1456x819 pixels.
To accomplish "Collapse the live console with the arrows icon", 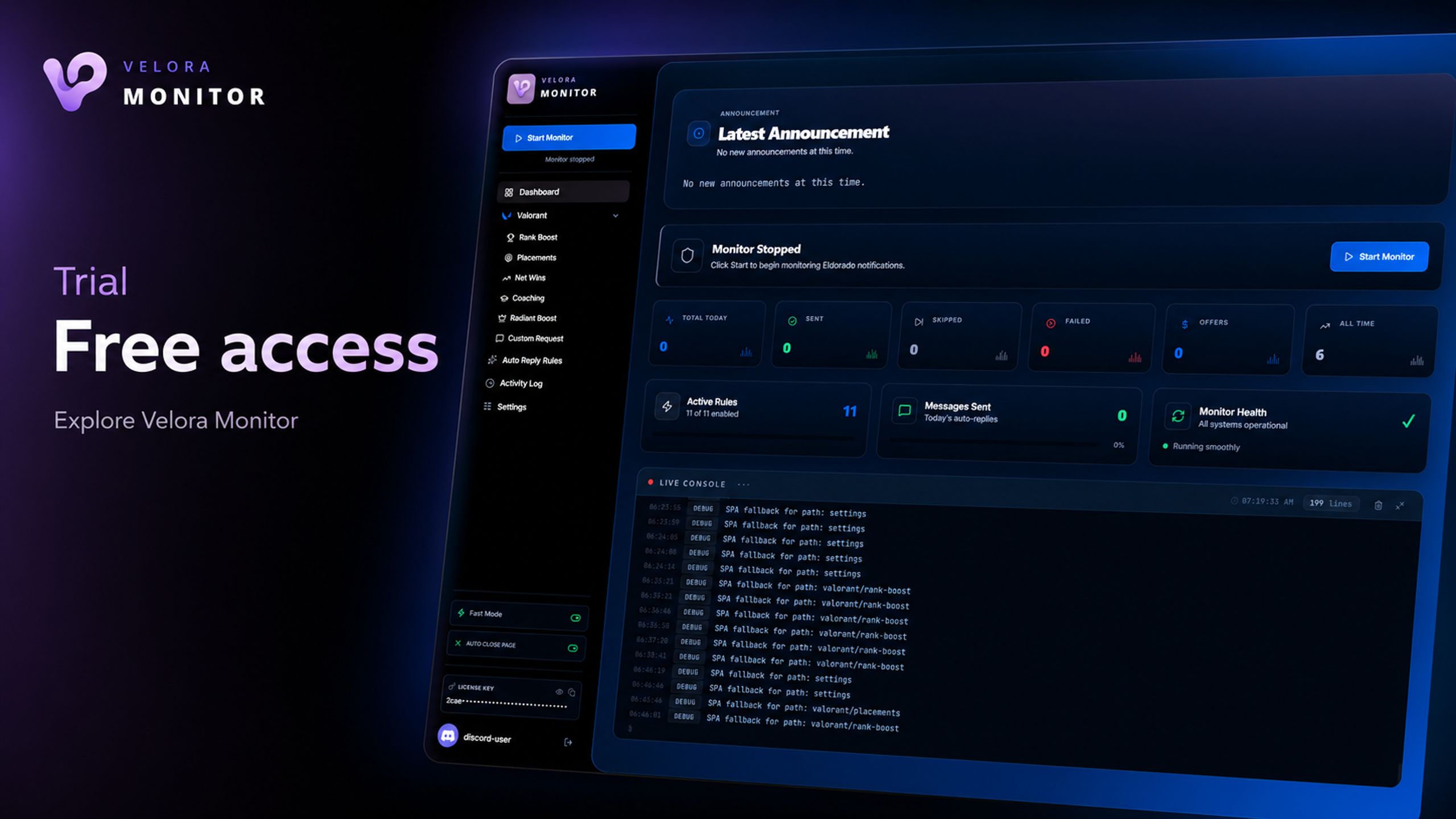I will coord(1400,505).
